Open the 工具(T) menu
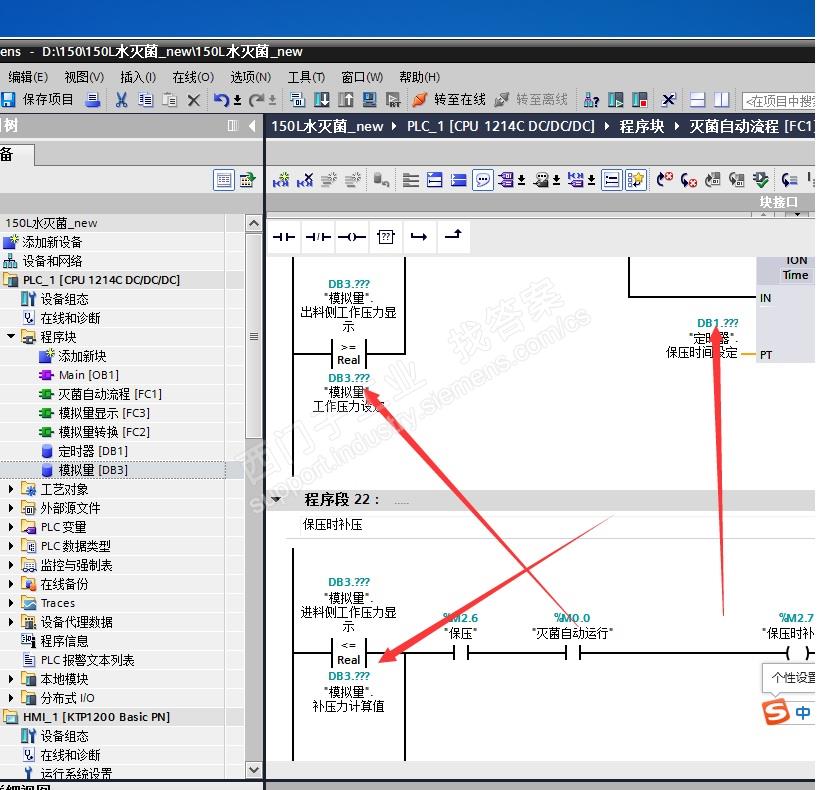Screen dimensions: 819x790 tap(306, 77)
